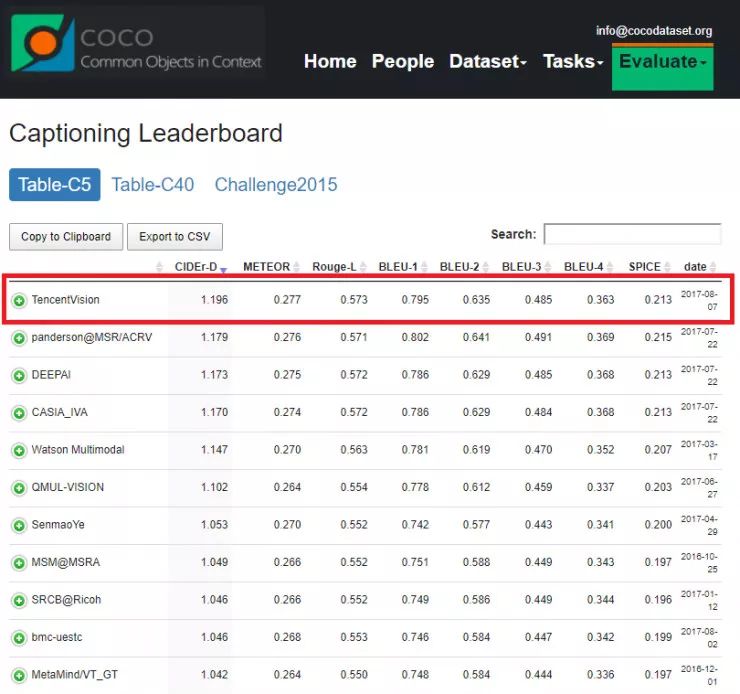Open the Dataset dropdown menu

488,61
